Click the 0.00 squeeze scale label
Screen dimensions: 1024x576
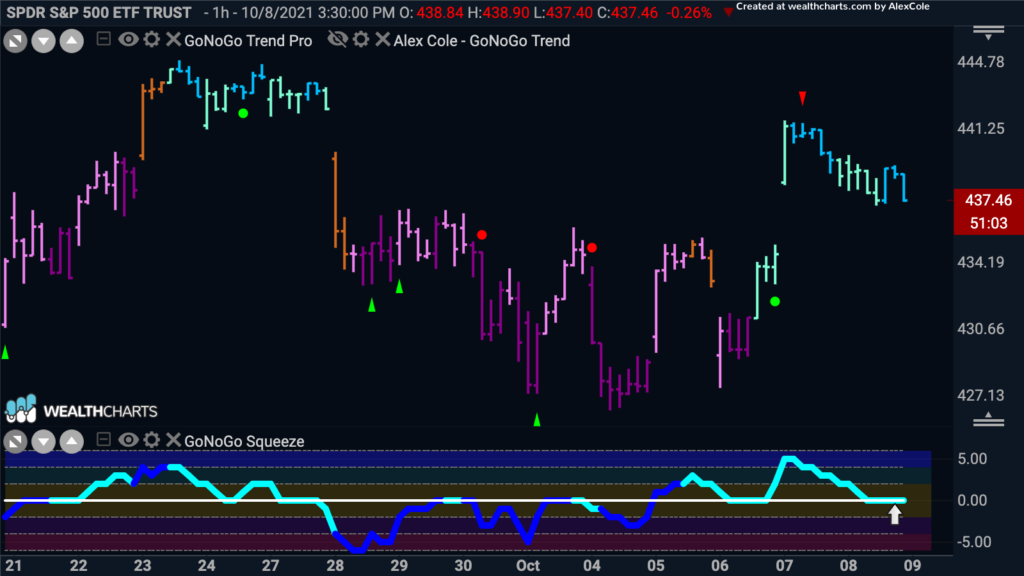972,500
